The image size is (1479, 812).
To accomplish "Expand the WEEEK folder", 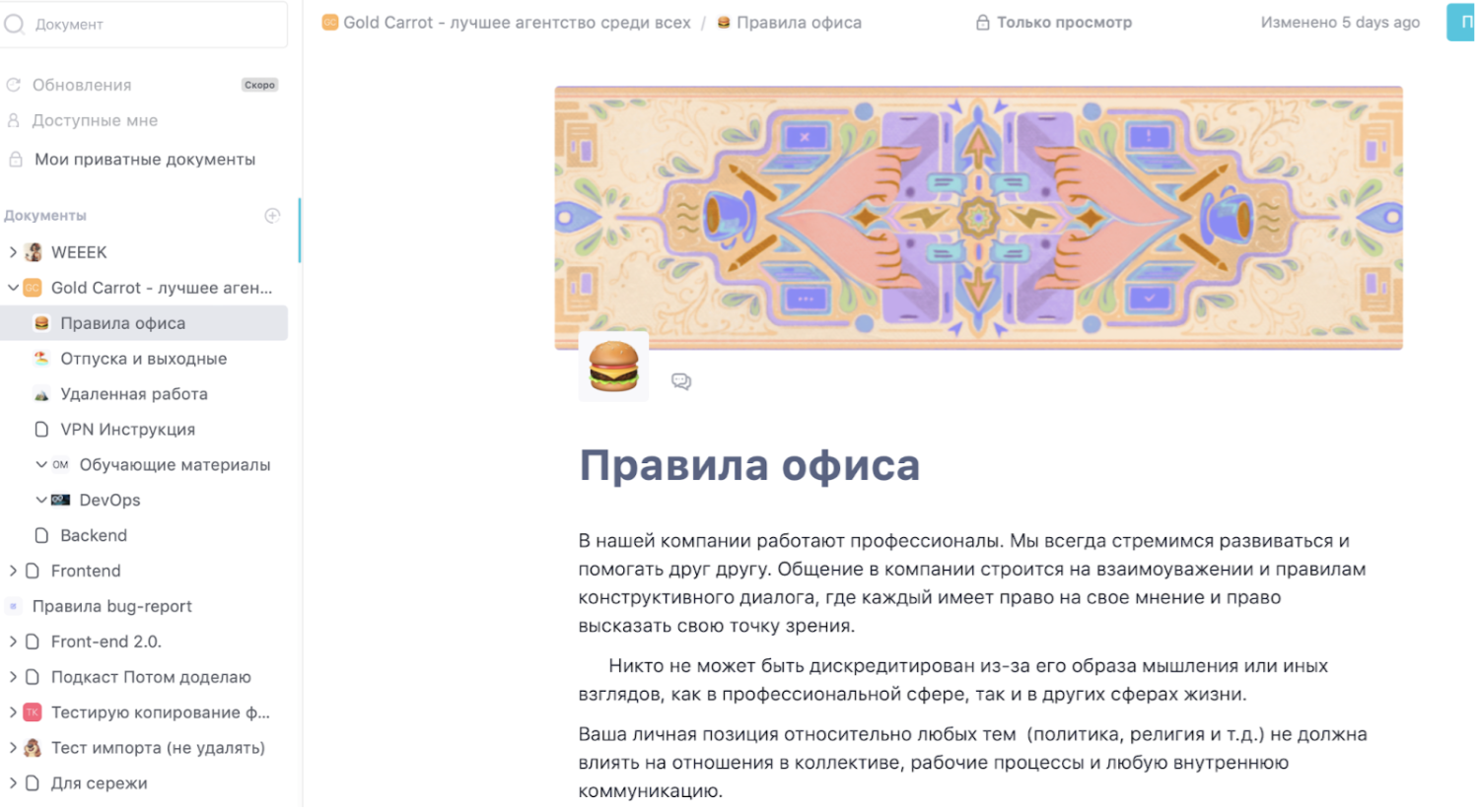I will coord(13,252).
